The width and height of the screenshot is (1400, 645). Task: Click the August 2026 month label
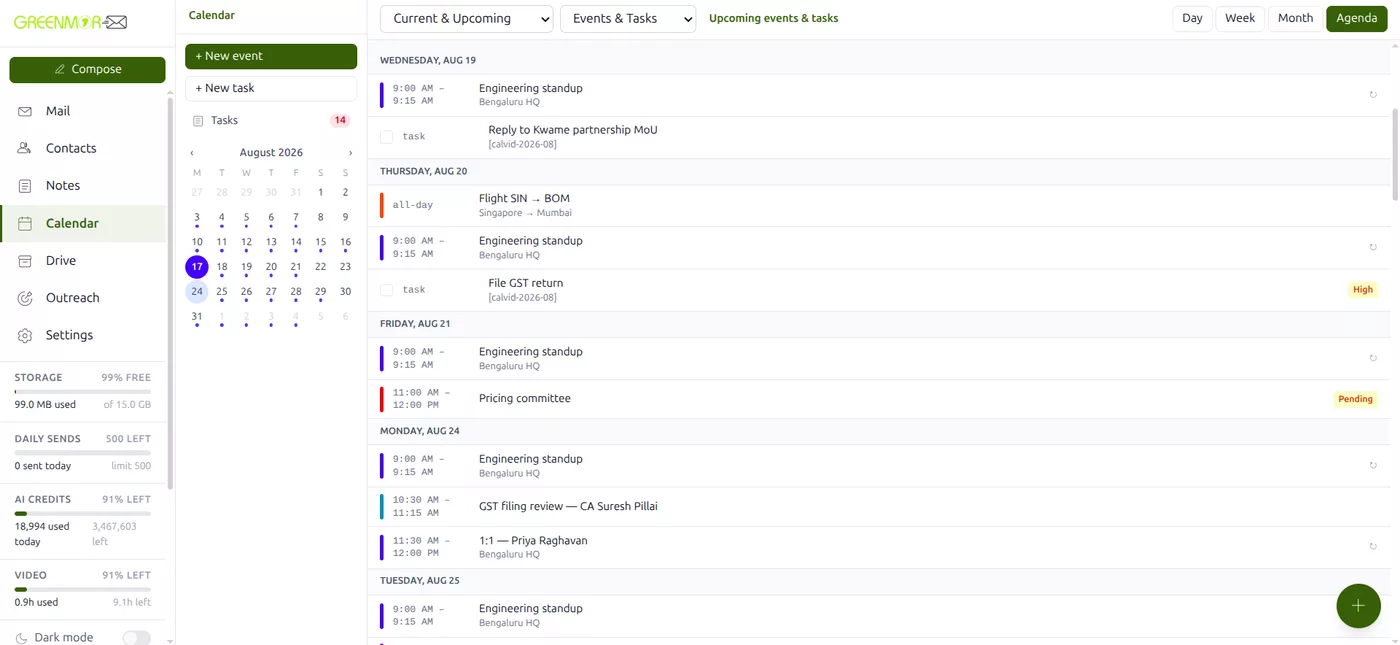coord(271,153)
